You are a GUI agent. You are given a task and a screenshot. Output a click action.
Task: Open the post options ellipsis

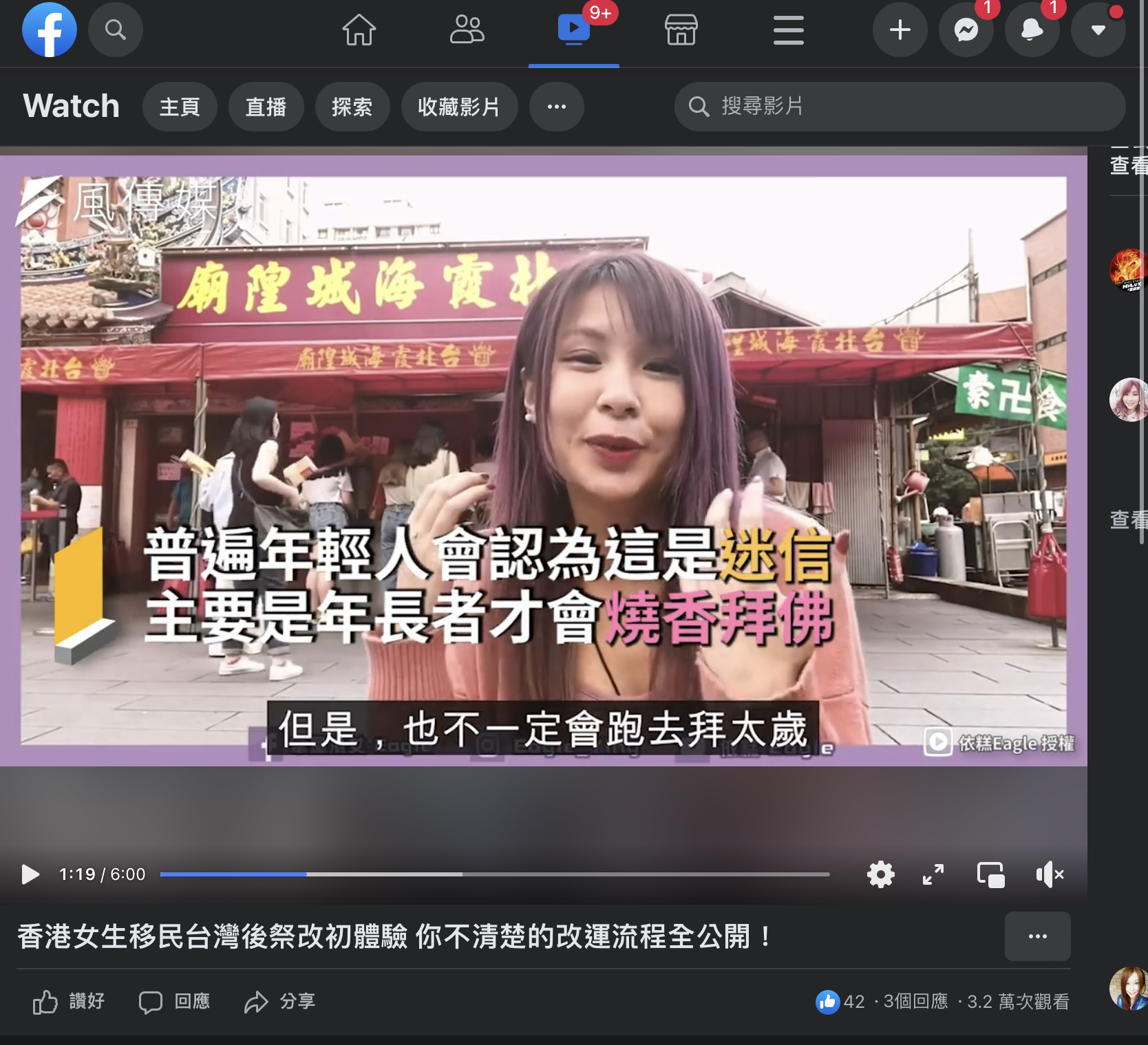1037,936
